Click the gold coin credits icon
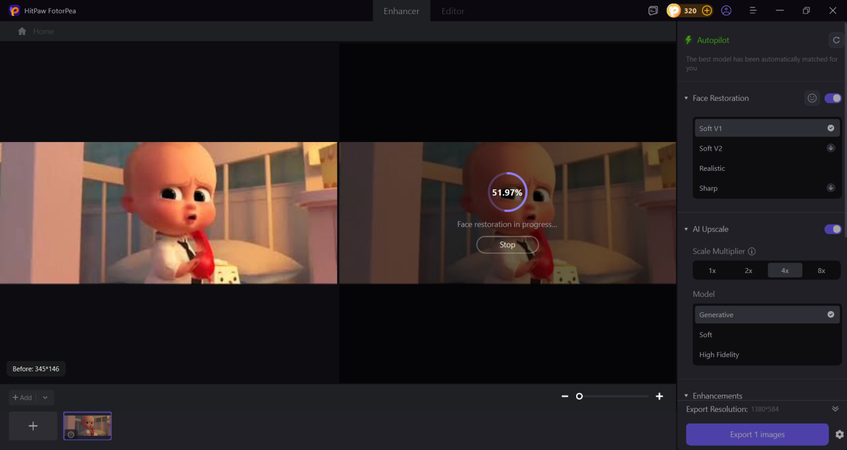The width and height of the screenshot is (847, 450). 674,11
